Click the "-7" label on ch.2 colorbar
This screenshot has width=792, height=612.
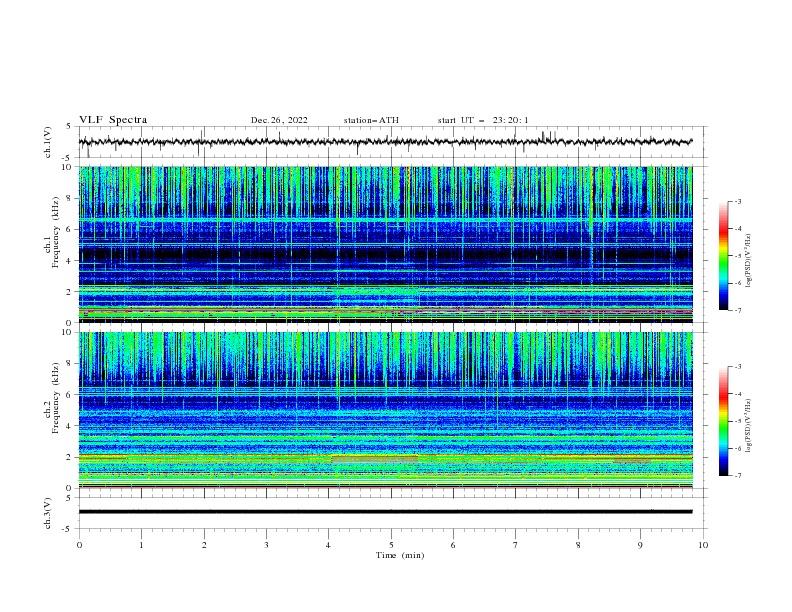(738, 475)
